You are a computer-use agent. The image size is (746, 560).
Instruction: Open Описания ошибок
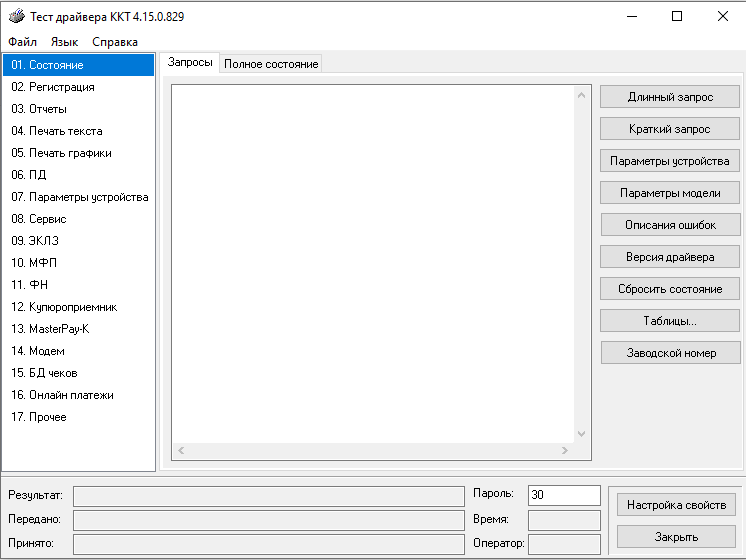670,225
